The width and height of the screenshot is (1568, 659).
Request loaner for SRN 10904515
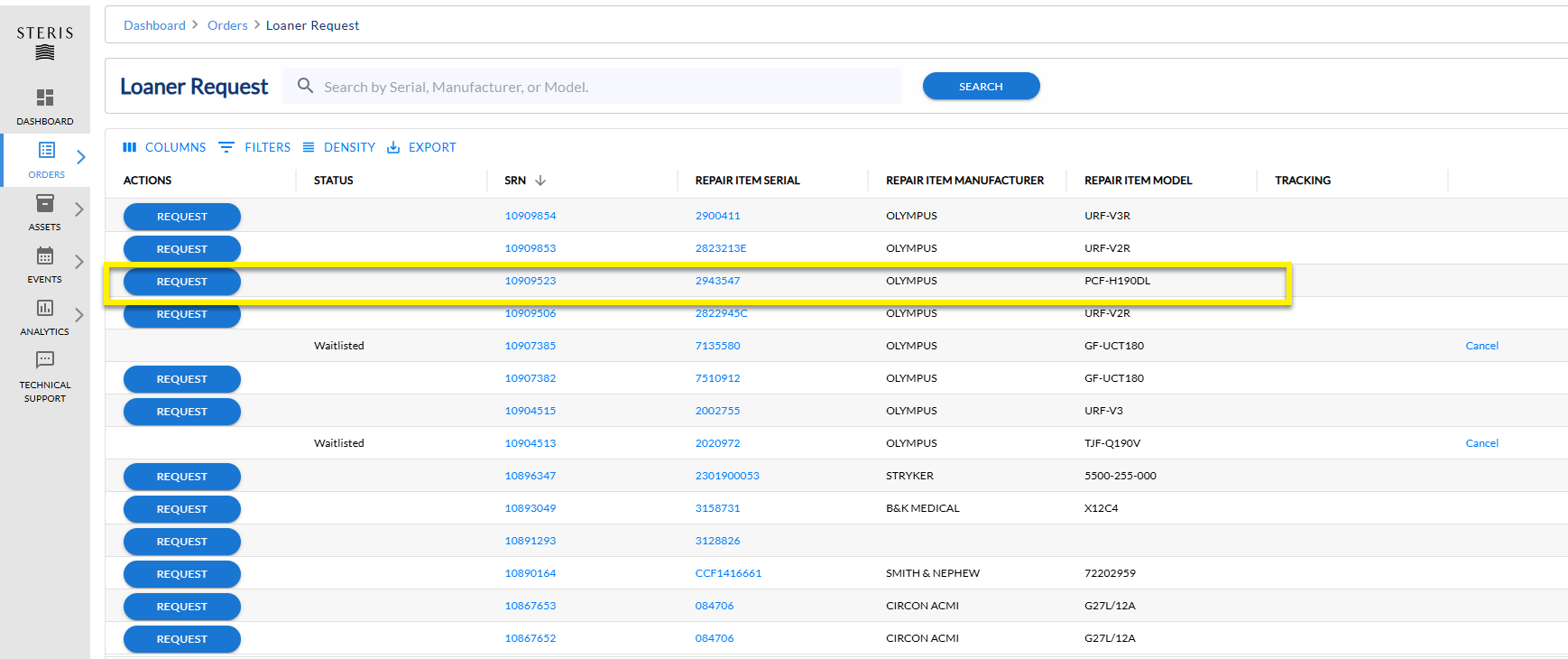(182, 412)
